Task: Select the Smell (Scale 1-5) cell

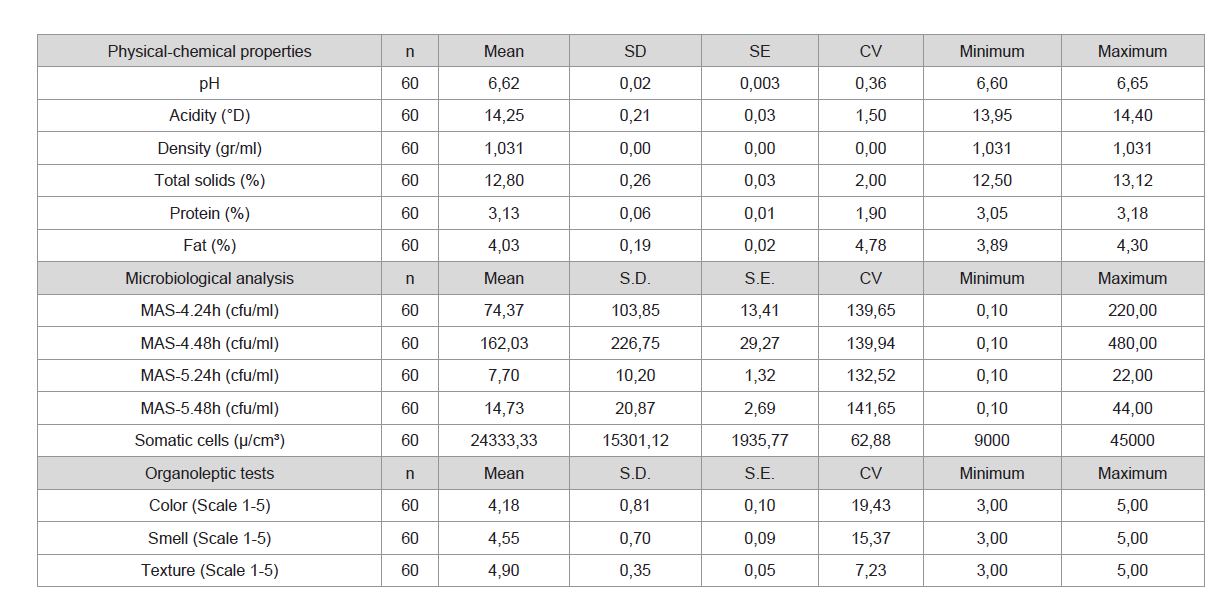Action: coord(209,538)
